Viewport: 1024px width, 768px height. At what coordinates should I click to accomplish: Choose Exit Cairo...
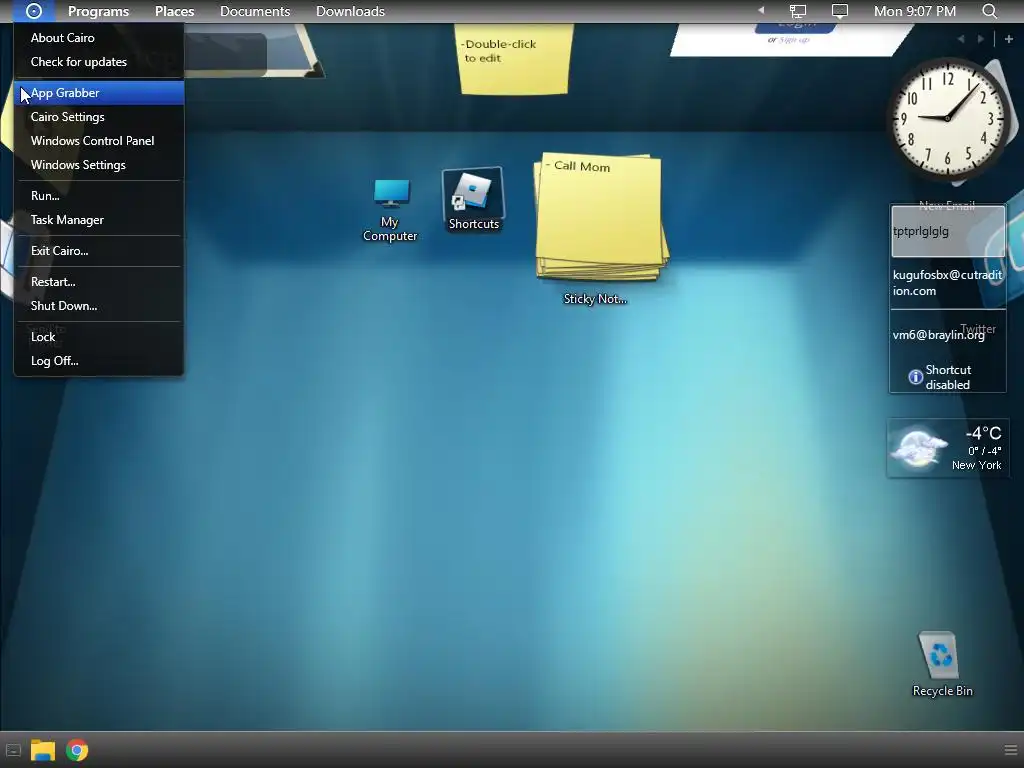click(99, 251)
